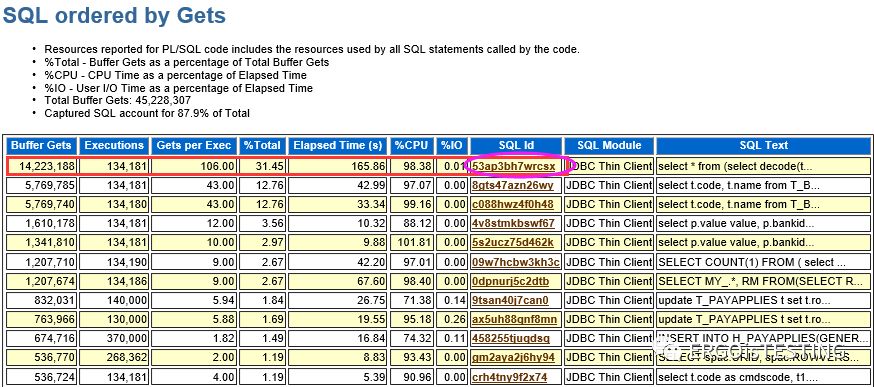Click the Executions column header
This screenshot has width=874, height=387.
click(114, 146)
